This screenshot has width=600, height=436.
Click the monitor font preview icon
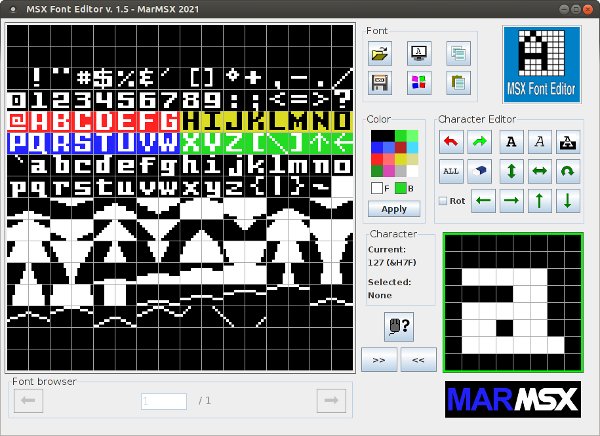click(419, 53)
